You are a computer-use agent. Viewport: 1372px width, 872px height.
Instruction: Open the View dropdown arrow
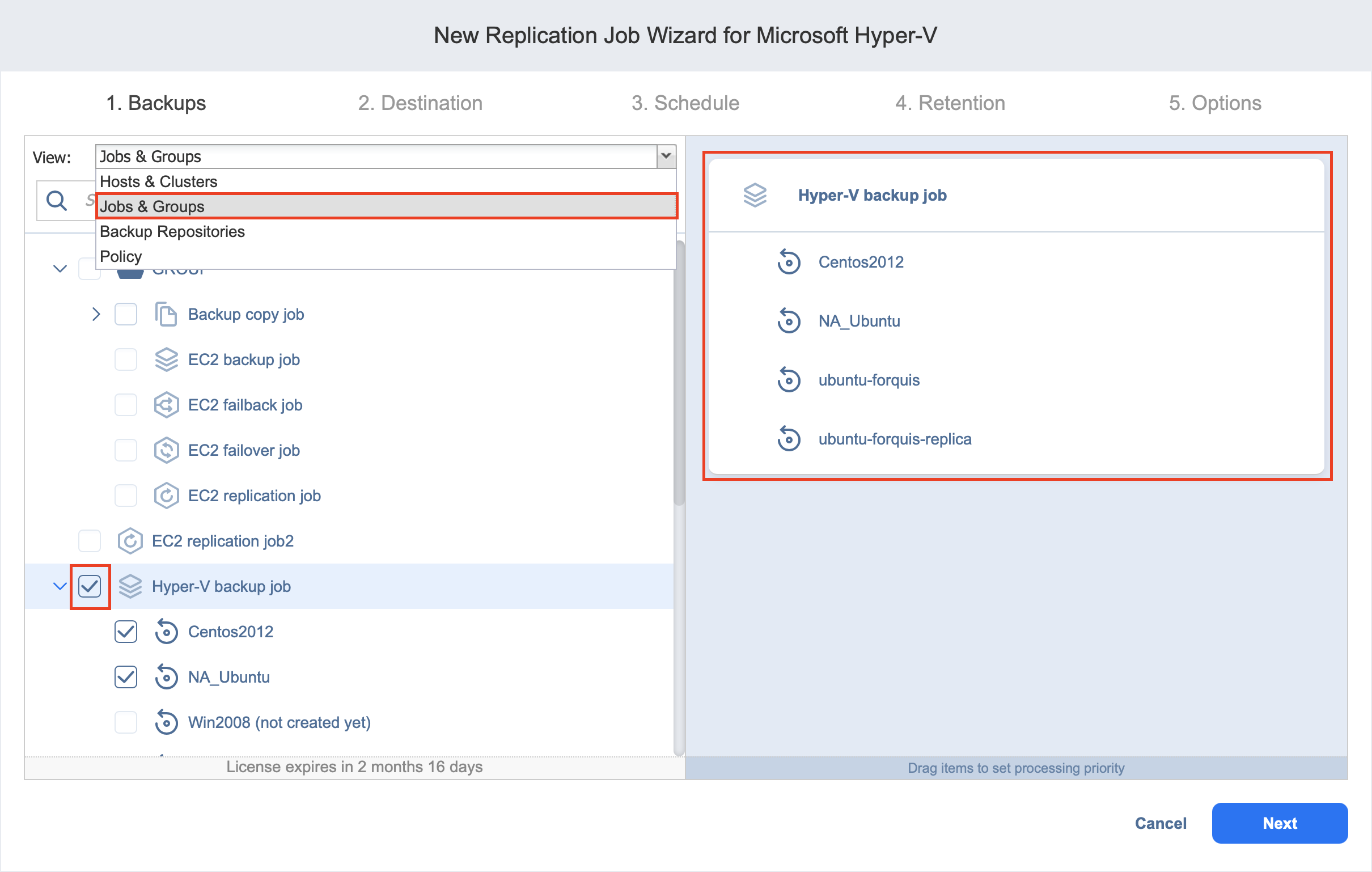pos(666,156)
